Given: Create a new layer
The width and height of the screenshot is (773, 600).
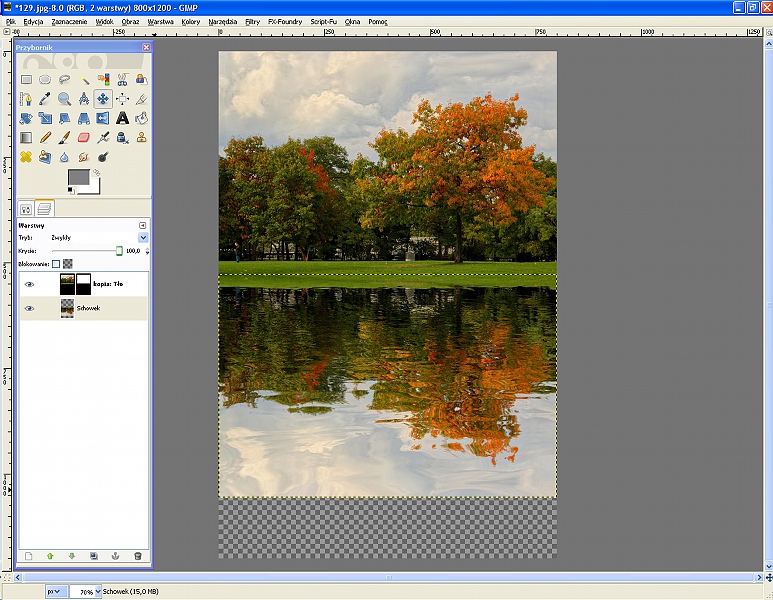Looking at the screenshot, I should pos(28,556).
